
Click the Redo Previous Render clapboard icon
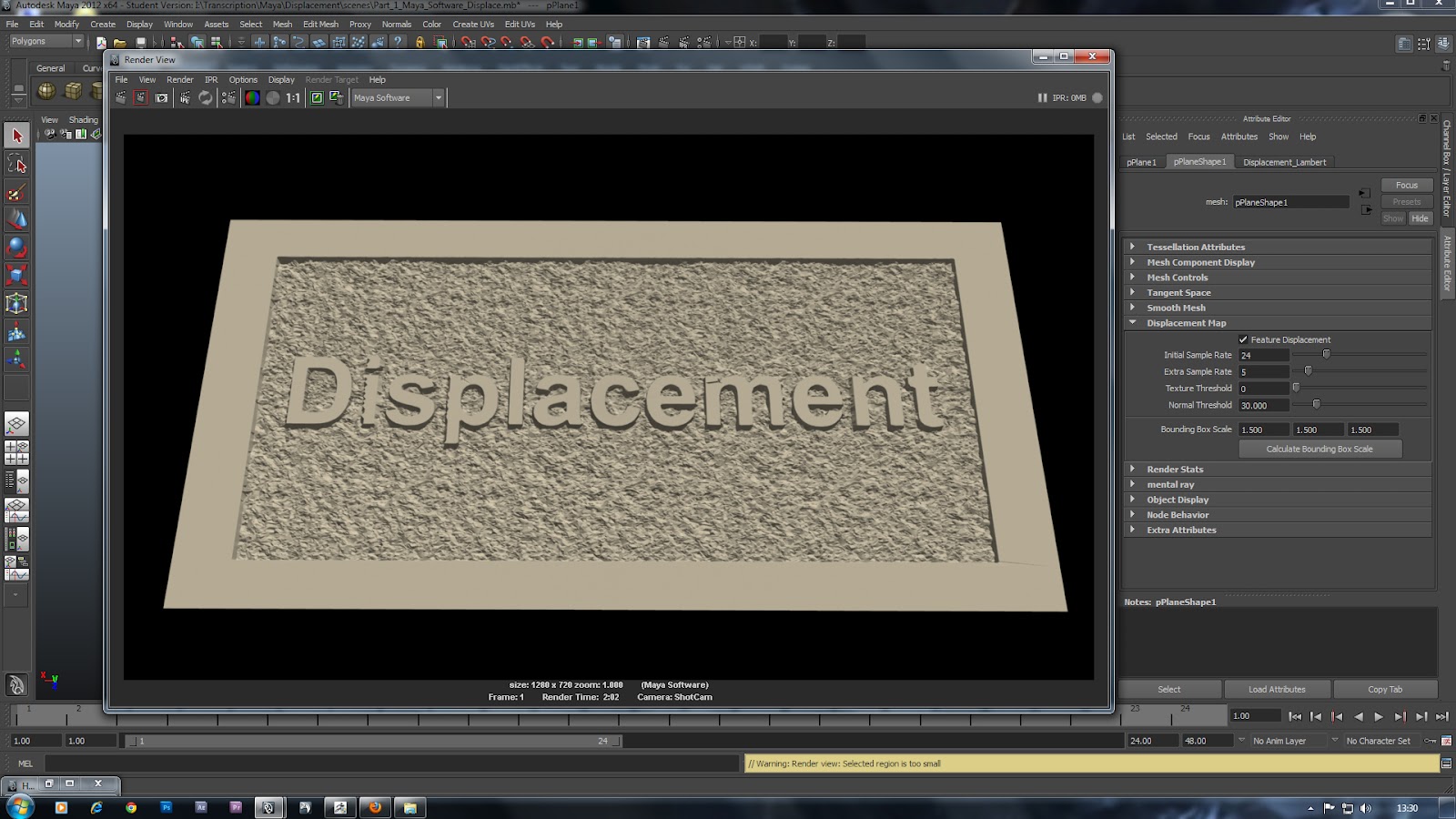click(x=141, y=97)
